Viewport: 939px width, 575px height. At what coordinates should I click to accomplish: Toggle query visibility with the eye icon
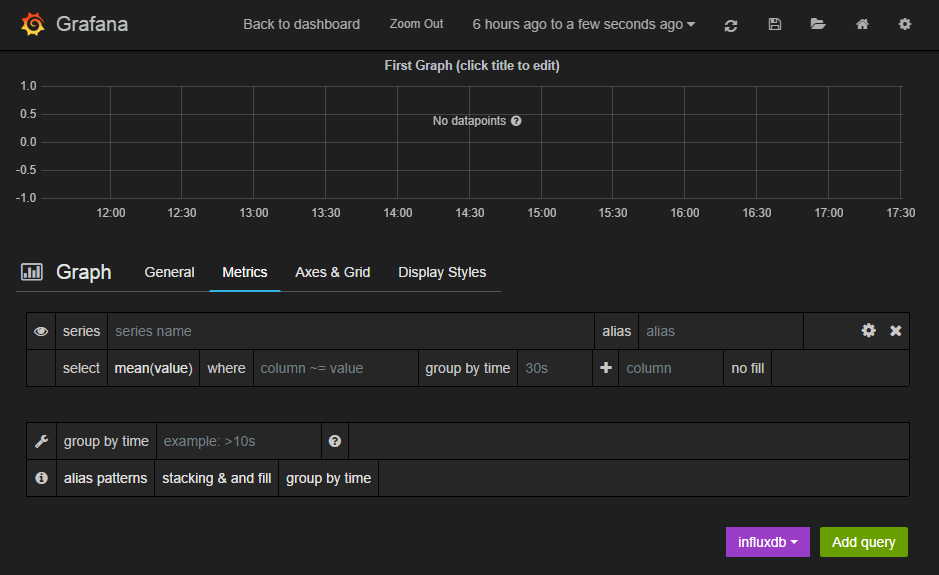pos(41,331)
